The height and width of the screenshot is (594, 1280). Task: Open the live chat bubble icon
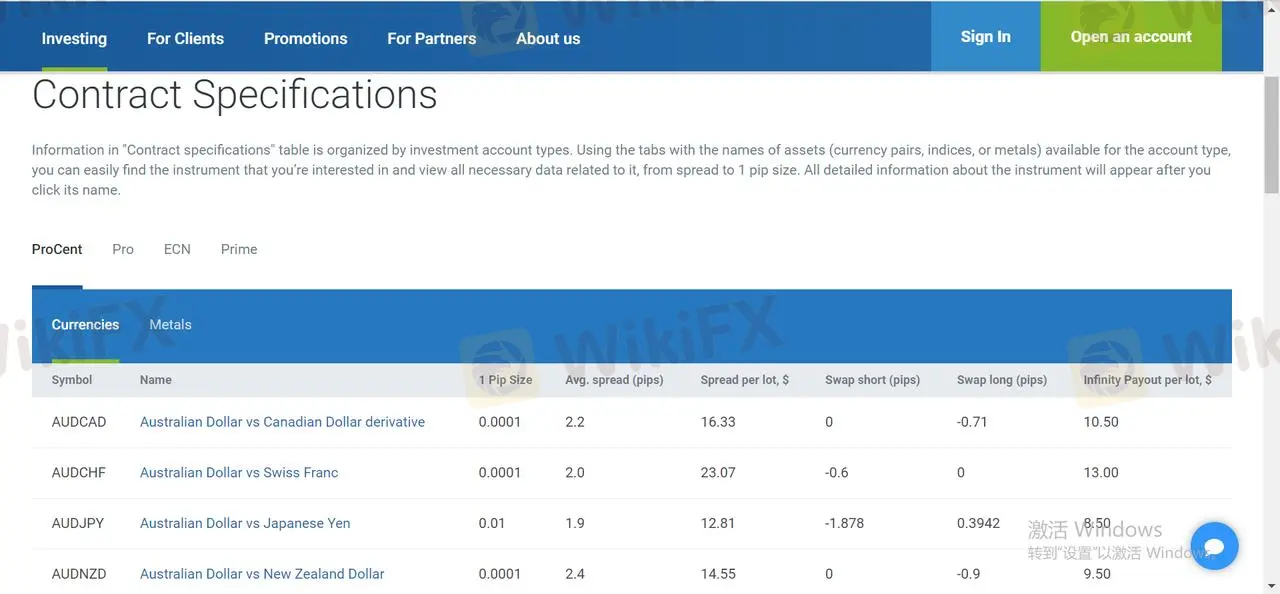click(x=1214, y=546)
